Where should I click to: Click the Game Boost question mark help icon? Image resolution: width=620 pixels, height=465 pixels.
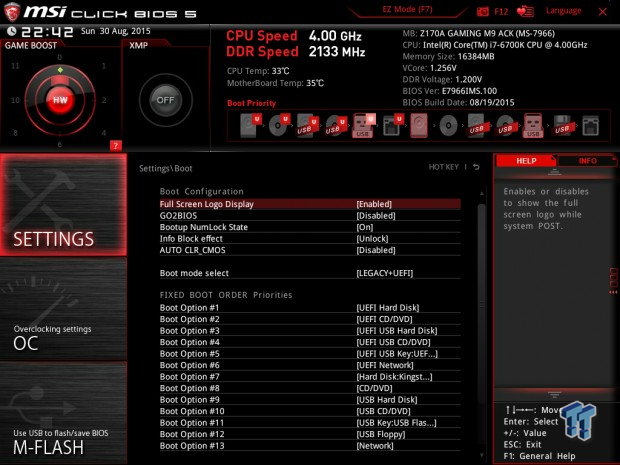pyautogui.click(x=115, y=146)
